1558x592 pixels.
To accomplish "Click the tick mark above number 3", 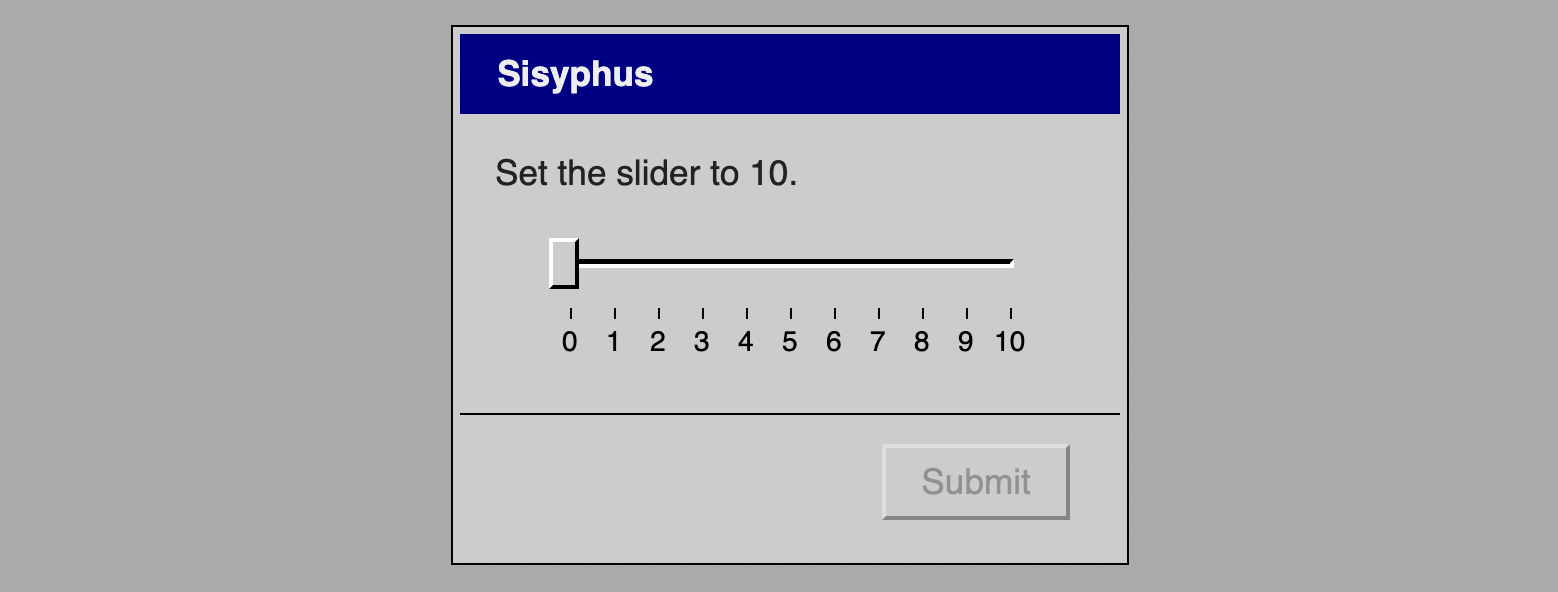I will click(703, 314).
